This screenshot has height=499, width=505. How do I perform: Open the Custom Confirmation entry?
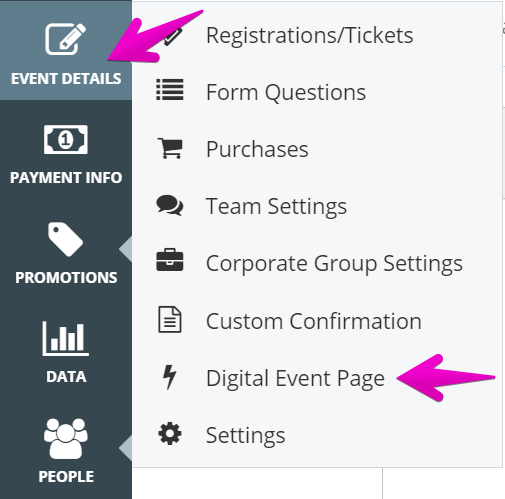pyautogui.click(x=314, y=321)
